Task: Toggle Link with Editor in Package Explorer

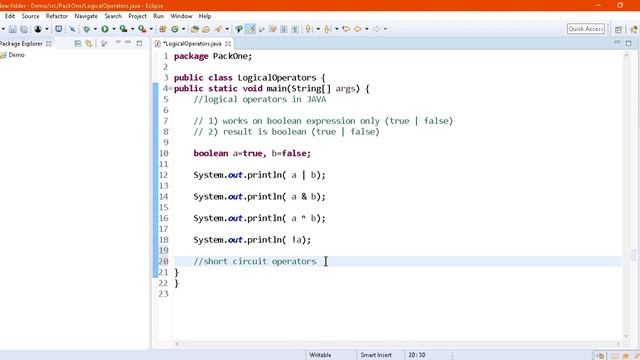Action: pyautogui.click(x=89, y=43)
